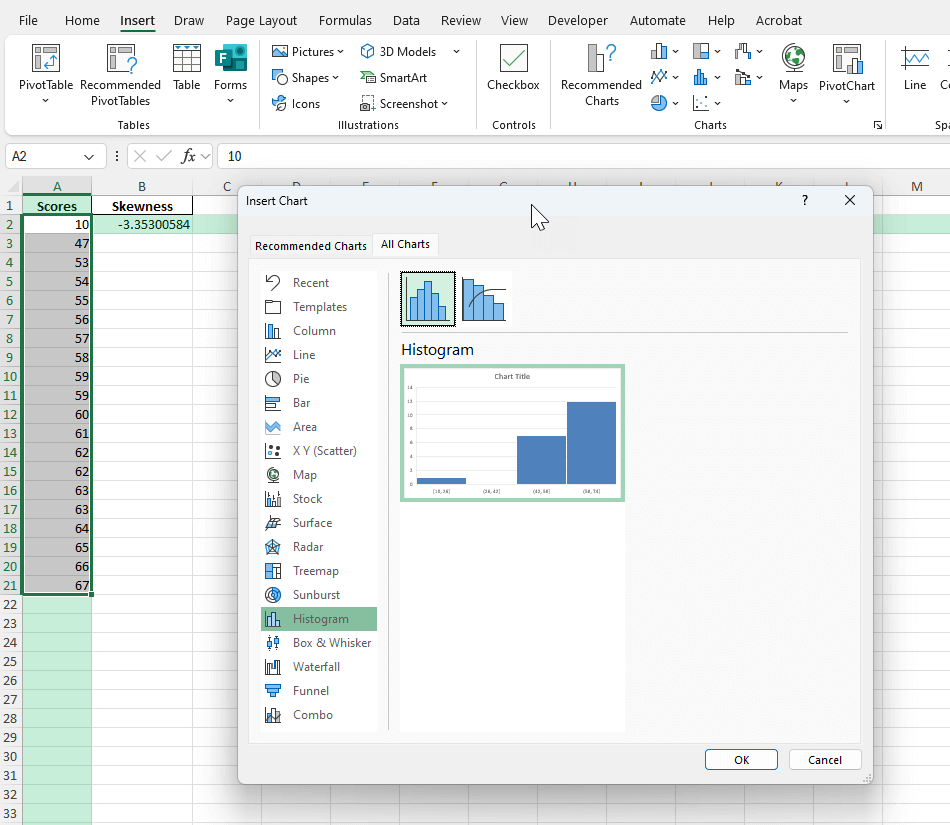950x825 pixels.
Task: Expand the Screenshot dropdown
Action: pyautogui.click(x=444, y=104)
